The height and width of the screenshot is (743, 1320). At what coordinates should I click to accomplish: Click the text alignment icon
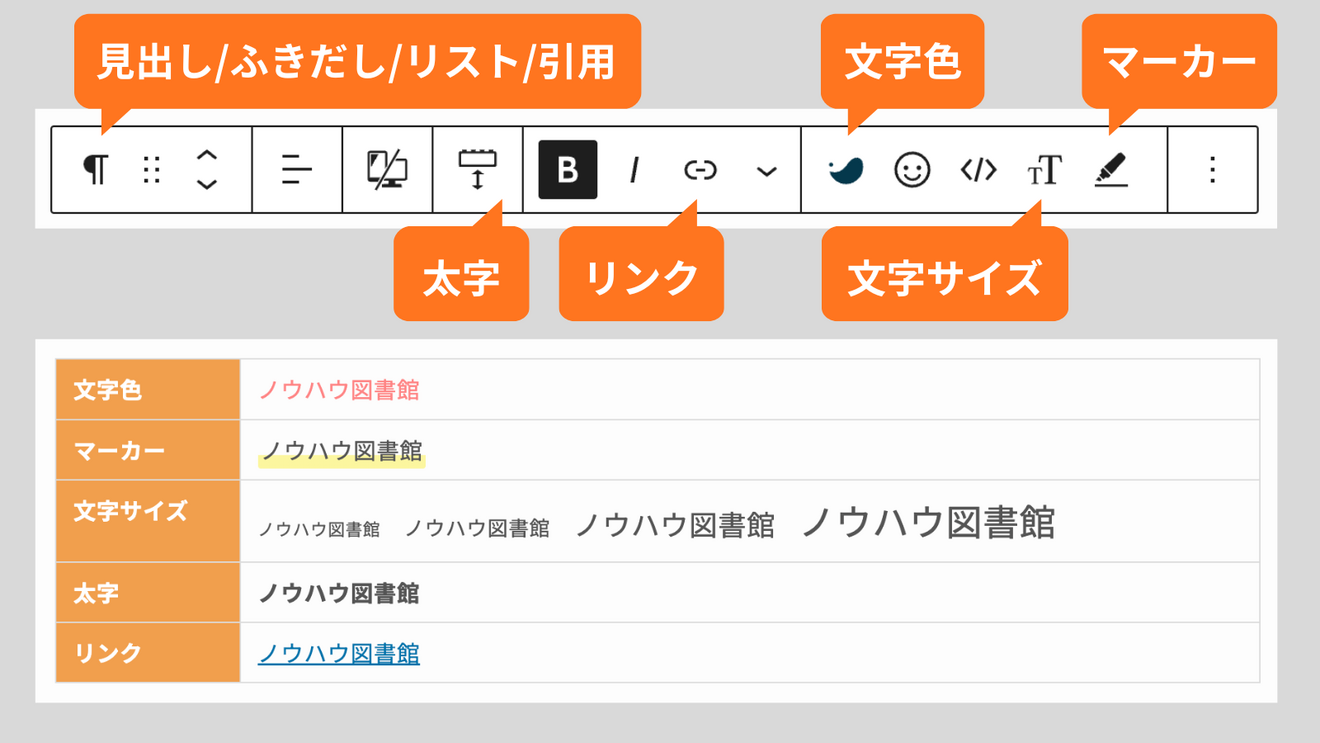point(295,170)
